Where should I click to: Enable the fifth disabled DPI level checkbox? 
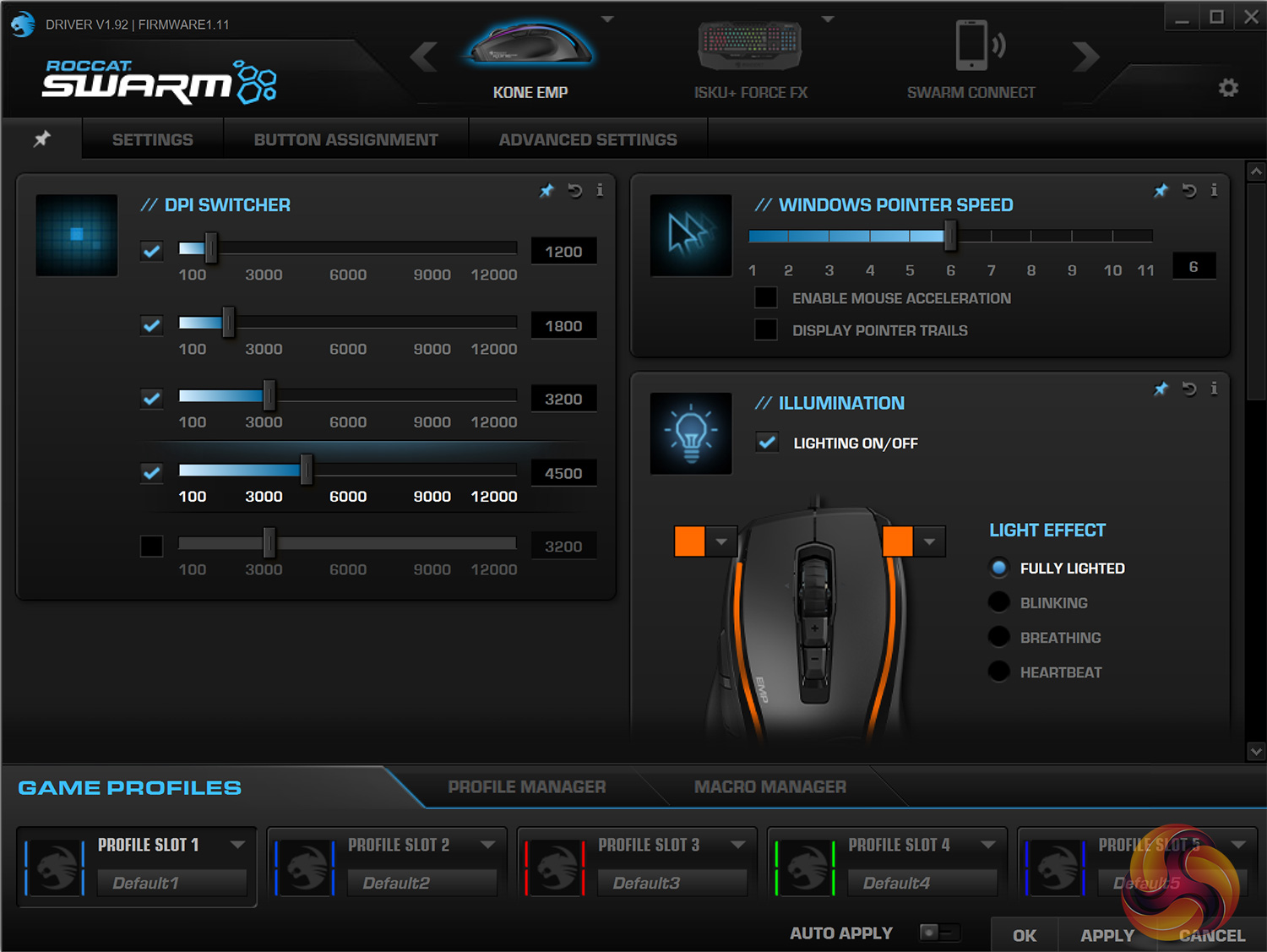152,546
